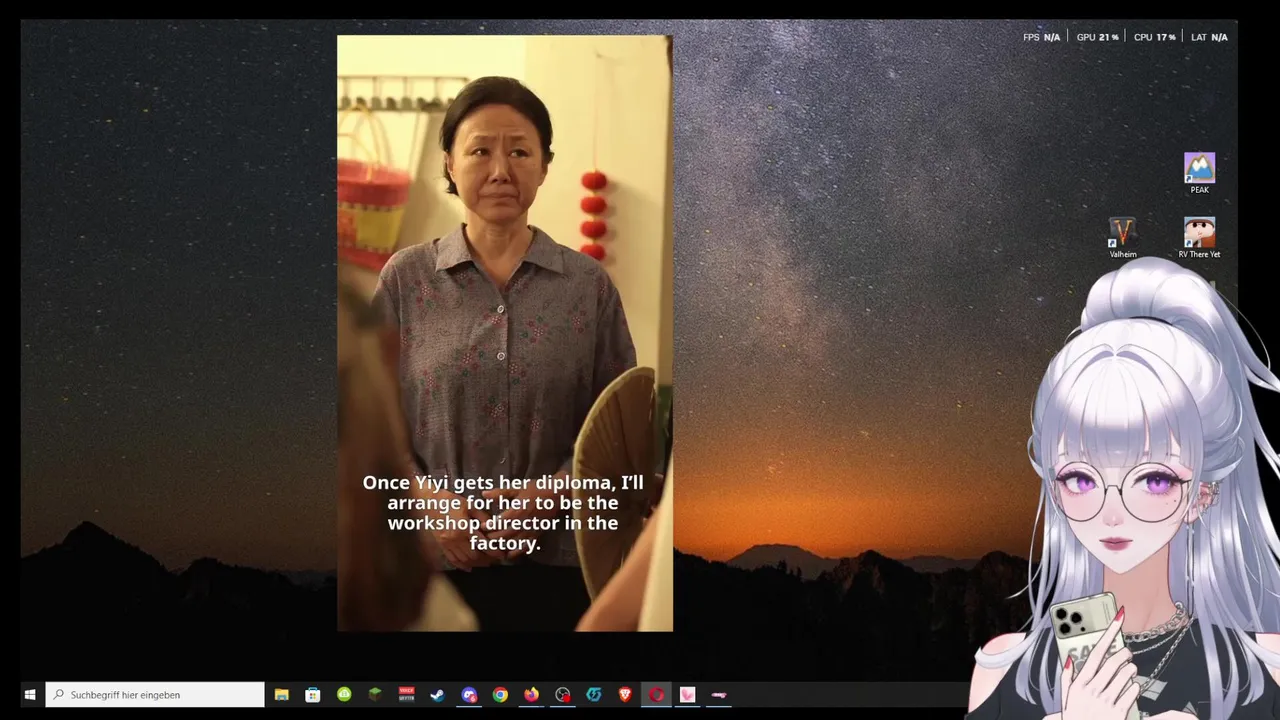Launch Firefox from the taskbar
The width and height of the screenshot is (1280, 720).
[x=531, y=694]
